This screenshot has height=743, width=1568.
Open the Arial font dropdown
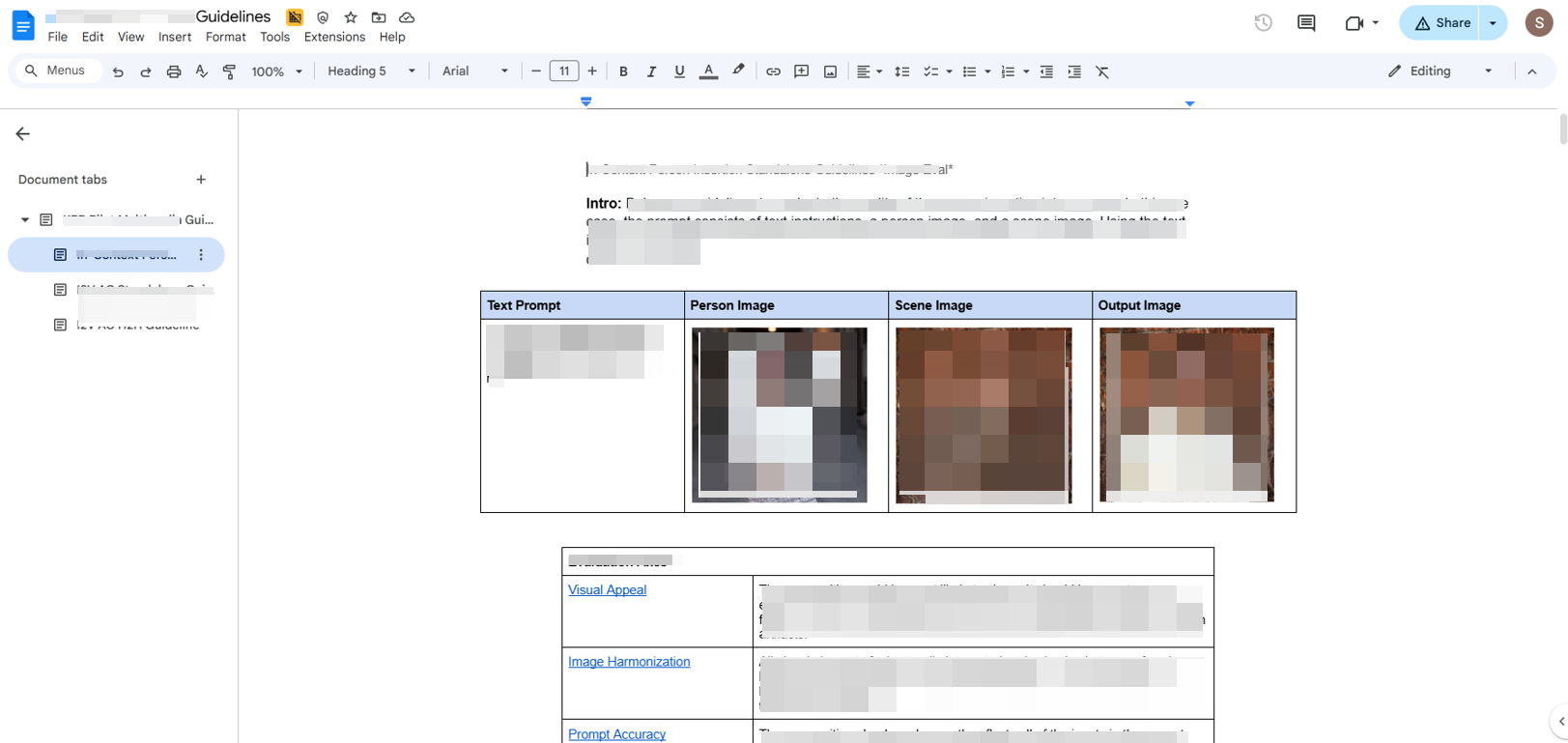(x=474, y=71)
